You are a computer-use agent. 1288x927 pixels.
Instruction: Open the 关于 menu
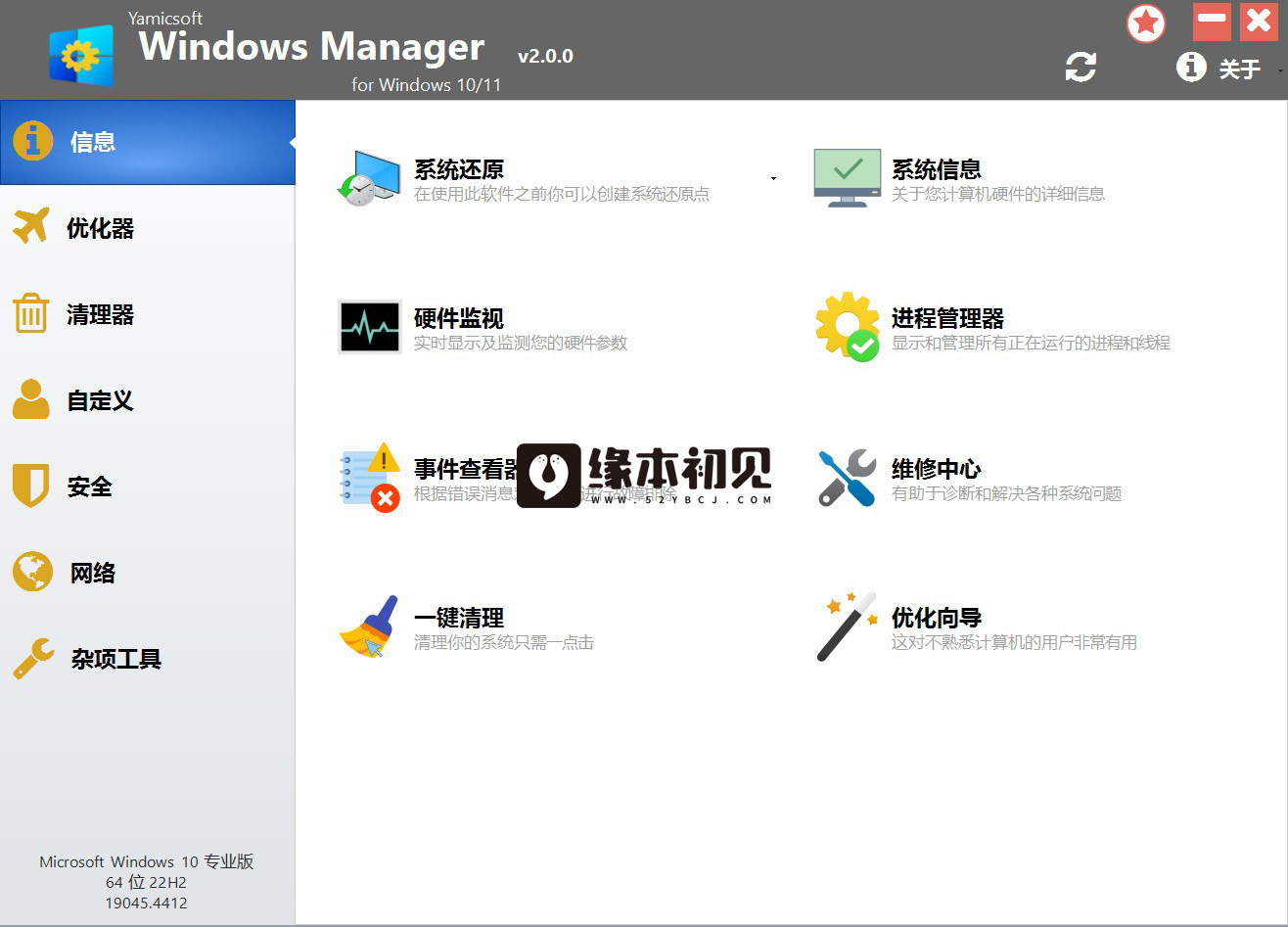pos(1239,69)
